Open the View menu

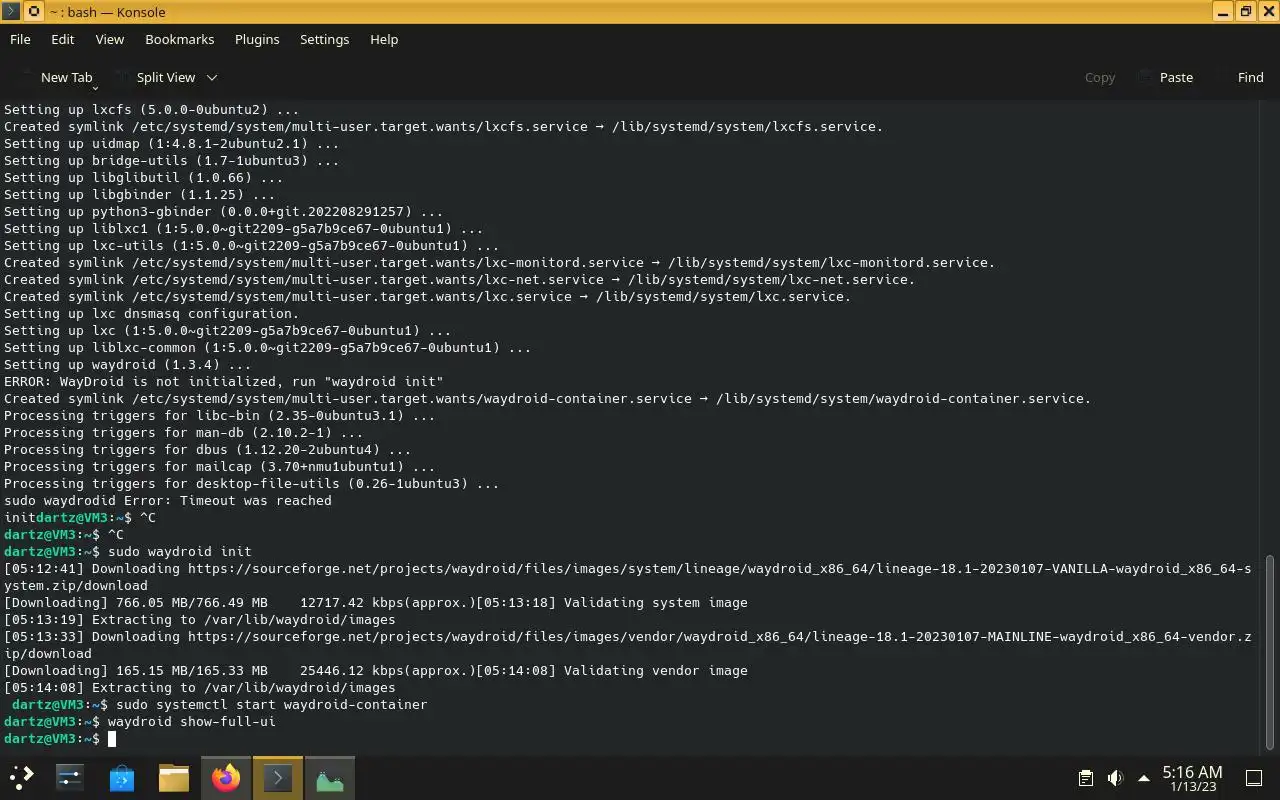point(110,39)
